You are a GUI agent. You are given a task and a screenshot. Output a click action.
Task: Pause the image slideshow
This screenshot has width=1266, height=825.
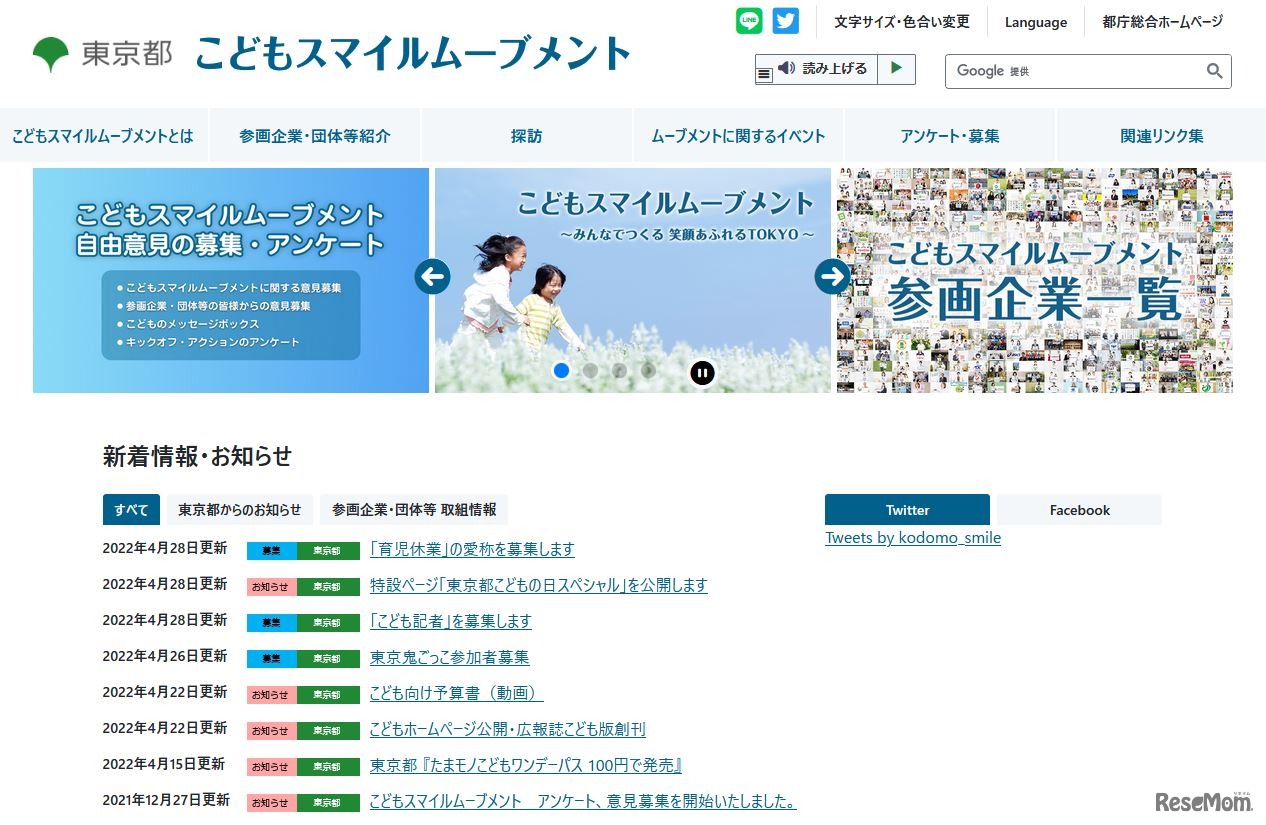point(703,372)
